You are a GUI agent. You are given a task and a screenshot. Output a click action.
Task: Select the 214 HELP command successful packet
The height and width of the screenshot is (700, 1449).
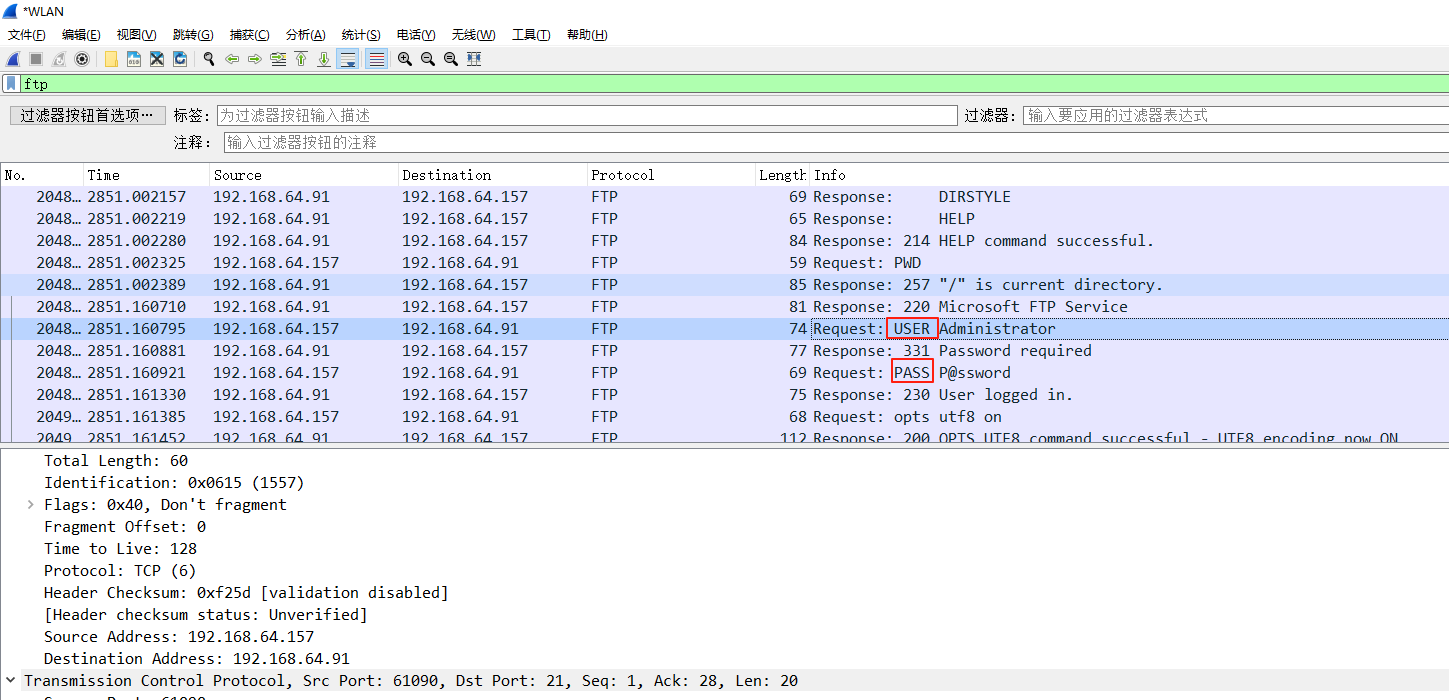point(724,240)
